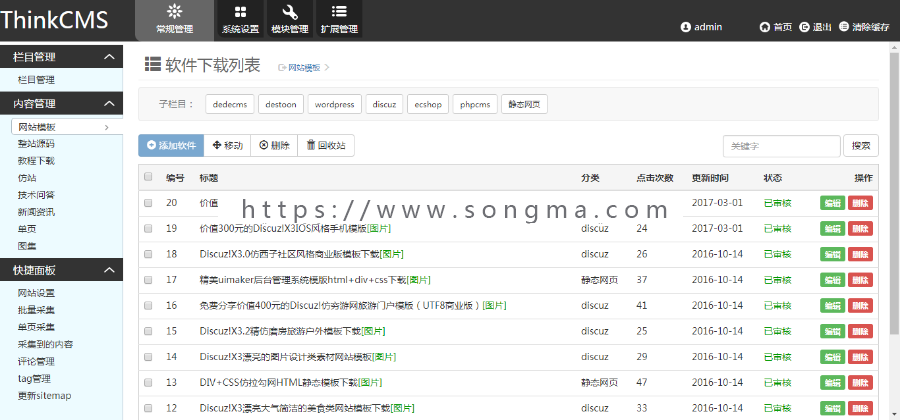Collapse the 快捷面板 sidebar section
Screen dimensions: 900x420
108,270
